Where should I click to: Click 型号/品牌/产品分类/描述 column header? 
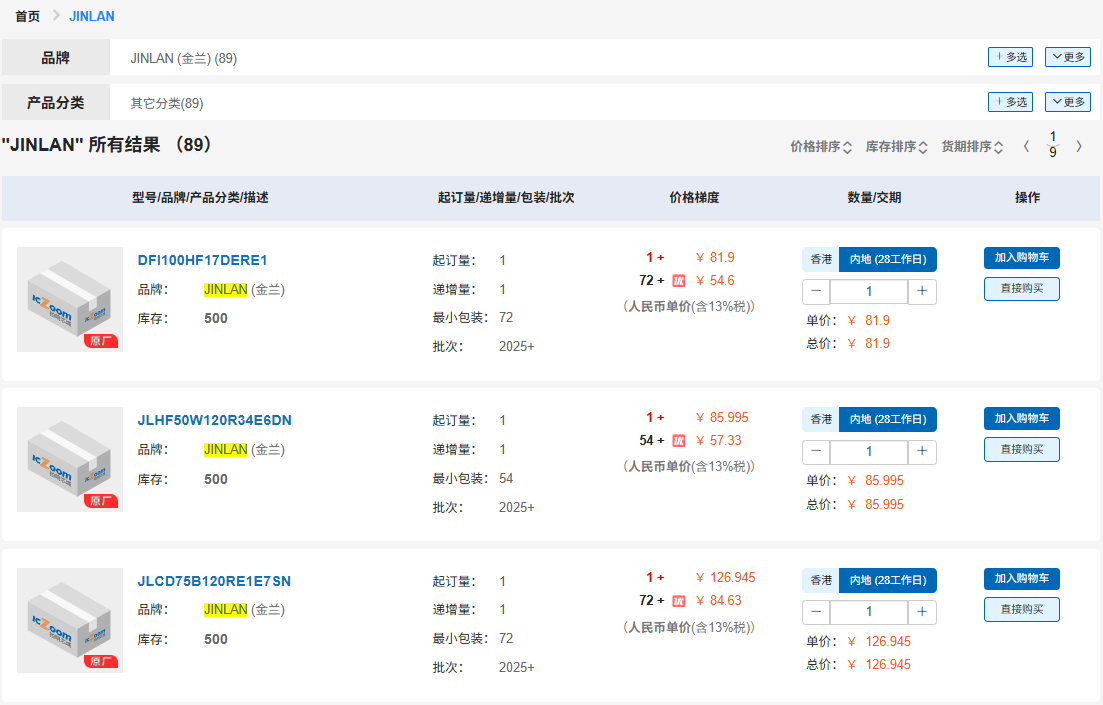point(200,198)
